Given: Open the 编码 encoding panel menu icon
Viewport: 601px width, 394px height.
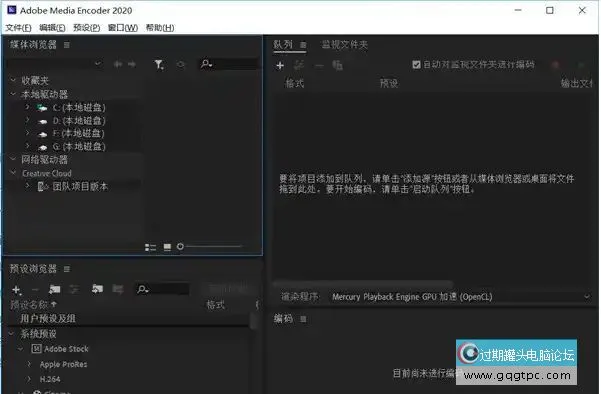Looking at the screenshot, I should point(303,319).
